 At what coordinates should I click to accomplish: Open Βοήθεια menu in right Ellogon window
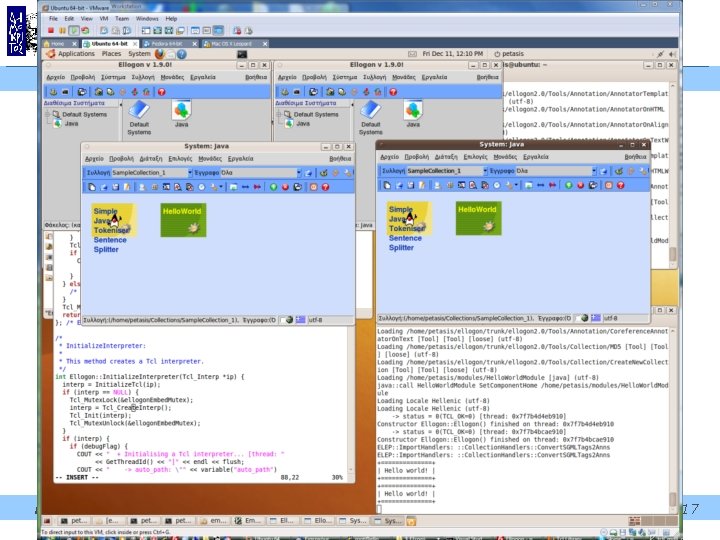coord(487,77)
